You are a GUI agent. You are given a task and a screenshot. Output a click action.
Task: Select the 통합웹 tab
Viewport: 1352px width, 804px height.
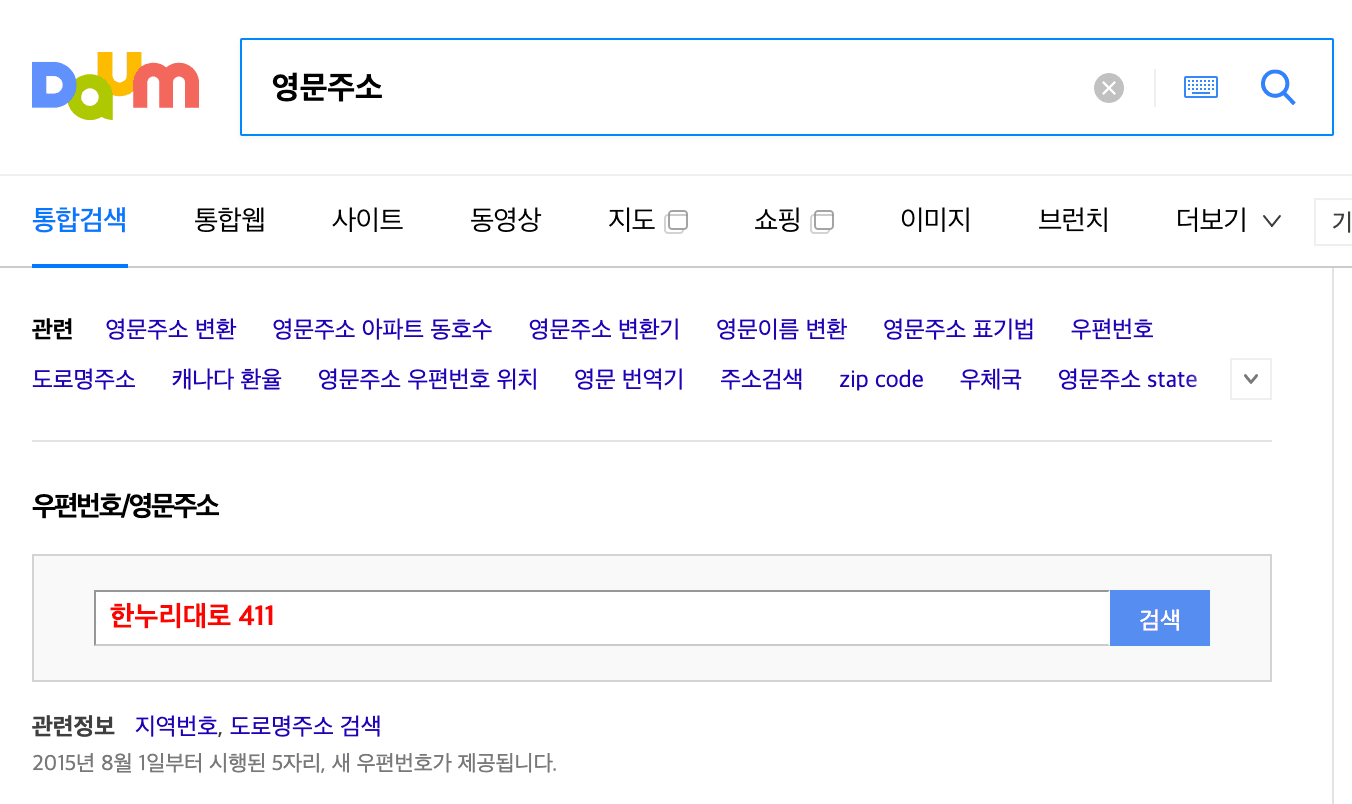tap(229, 220)
